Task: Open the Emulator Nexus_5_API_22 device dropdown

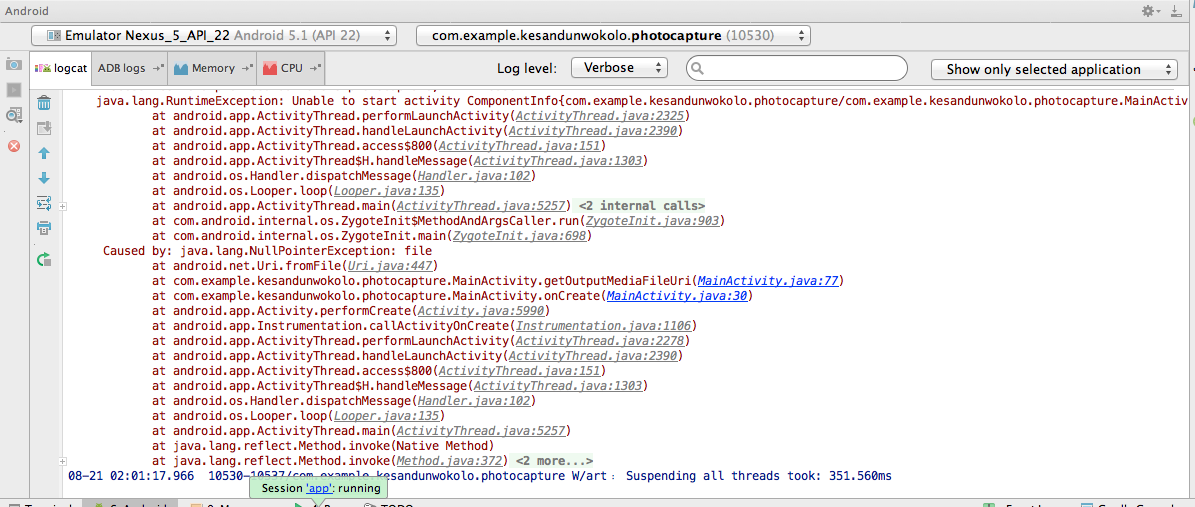Action: coord(214,35)
